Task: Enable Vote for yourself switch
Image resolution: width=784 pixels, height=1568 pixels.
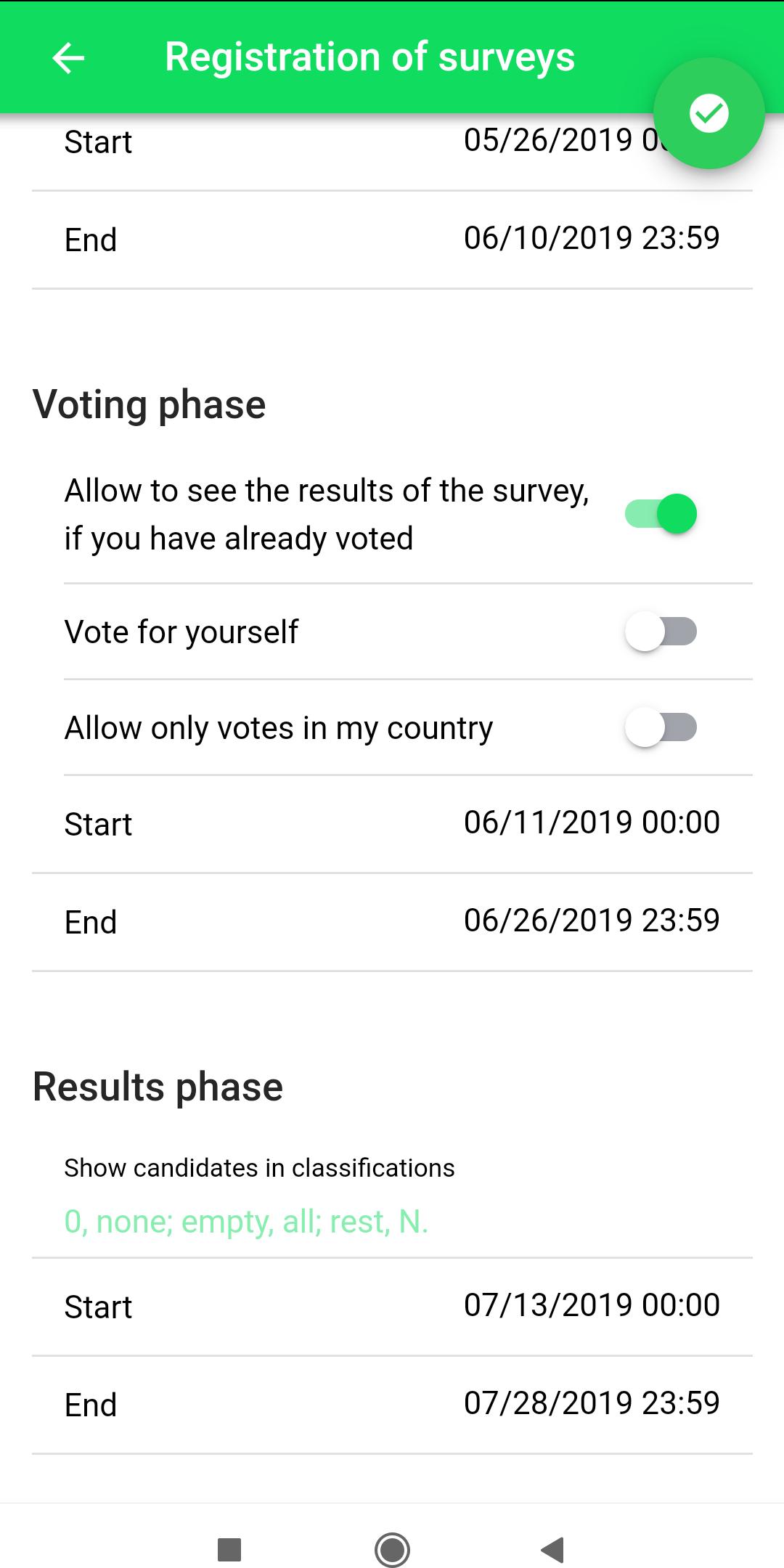Action: click(661, 632)
